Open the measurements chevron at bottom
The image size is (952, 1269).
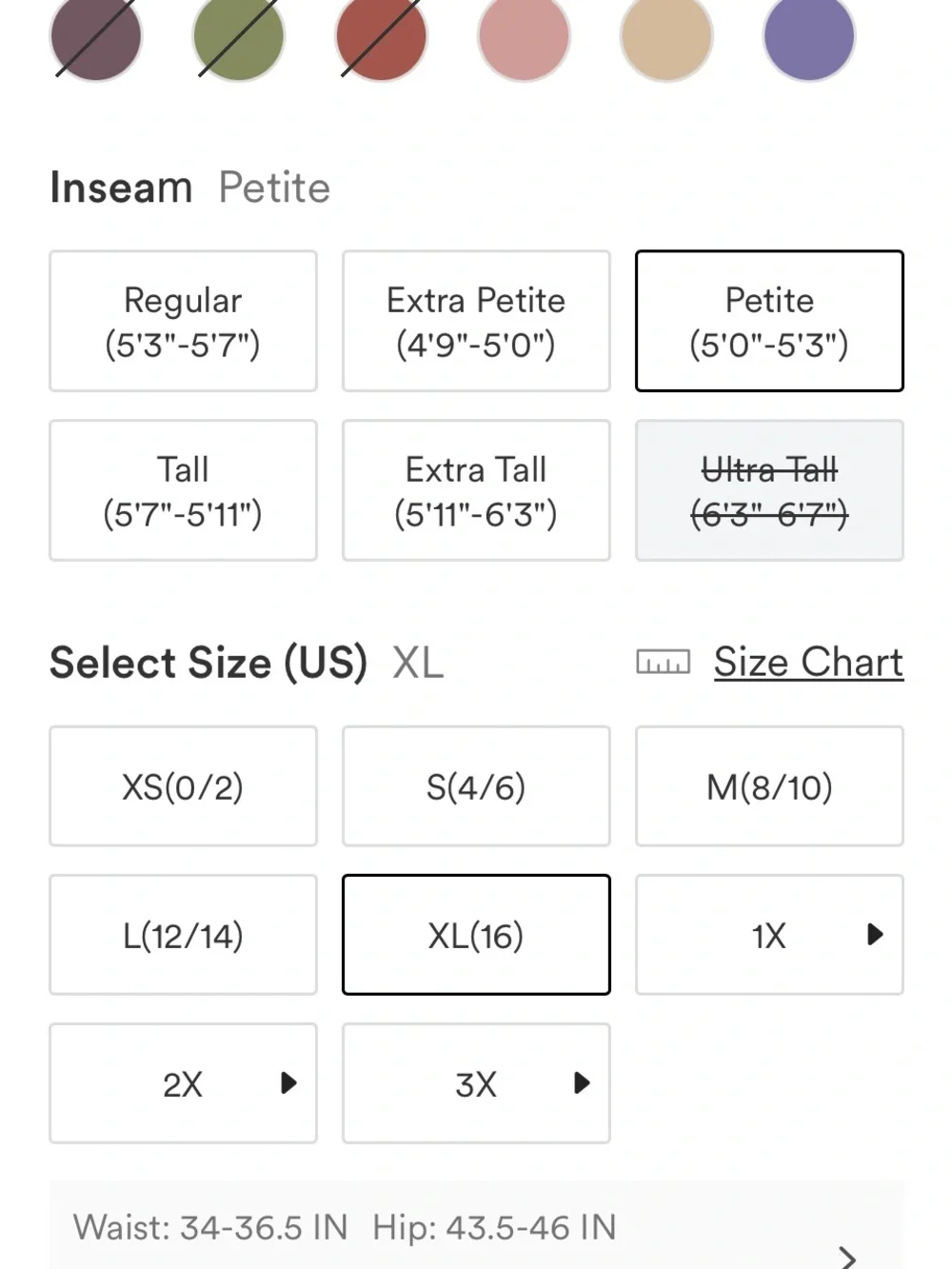pos(847,1258)
